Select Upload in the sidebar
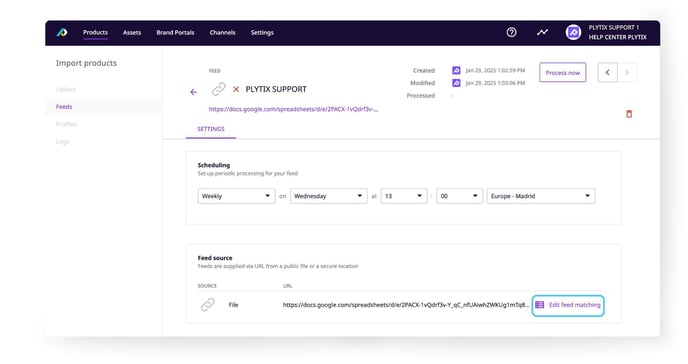Viewport: 688px width, 364px height. [66, 89]
